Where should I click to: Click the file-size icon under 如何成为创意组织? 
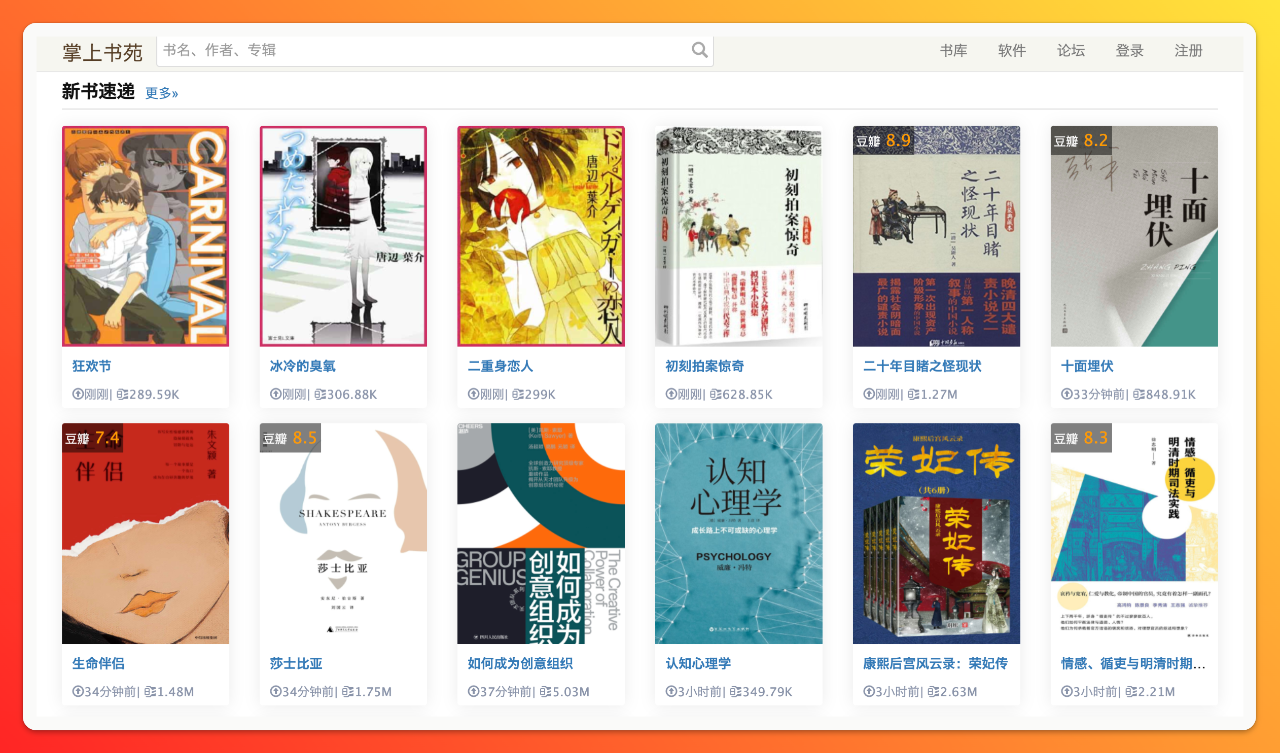click(x=545, y=692)
